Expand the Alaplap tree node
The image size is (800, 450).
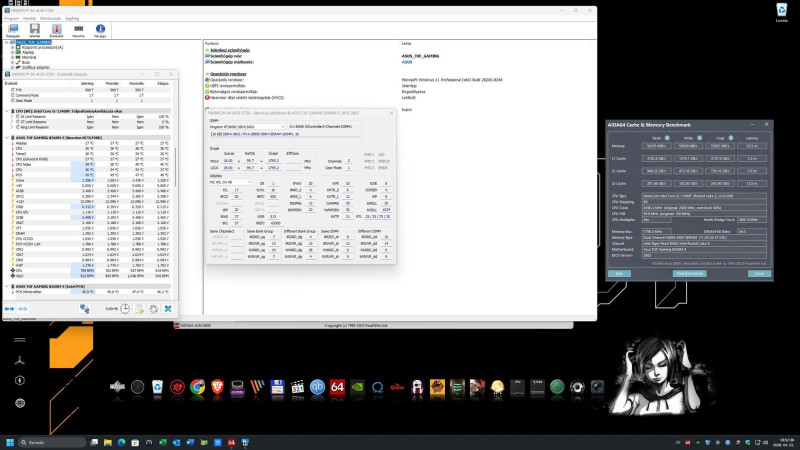click(13, 52)
